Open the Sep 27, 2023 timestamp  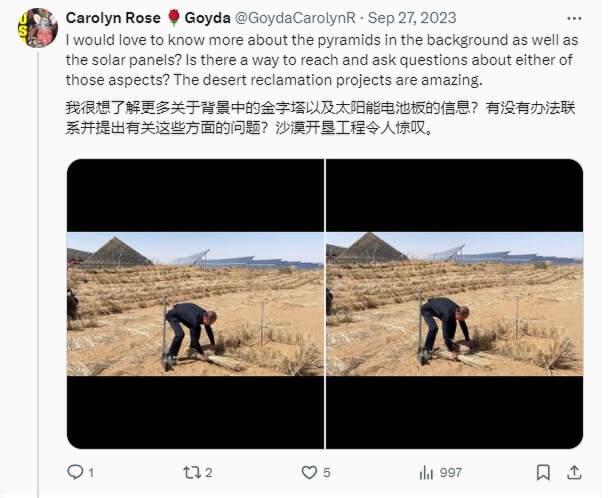tap(412, 18)
